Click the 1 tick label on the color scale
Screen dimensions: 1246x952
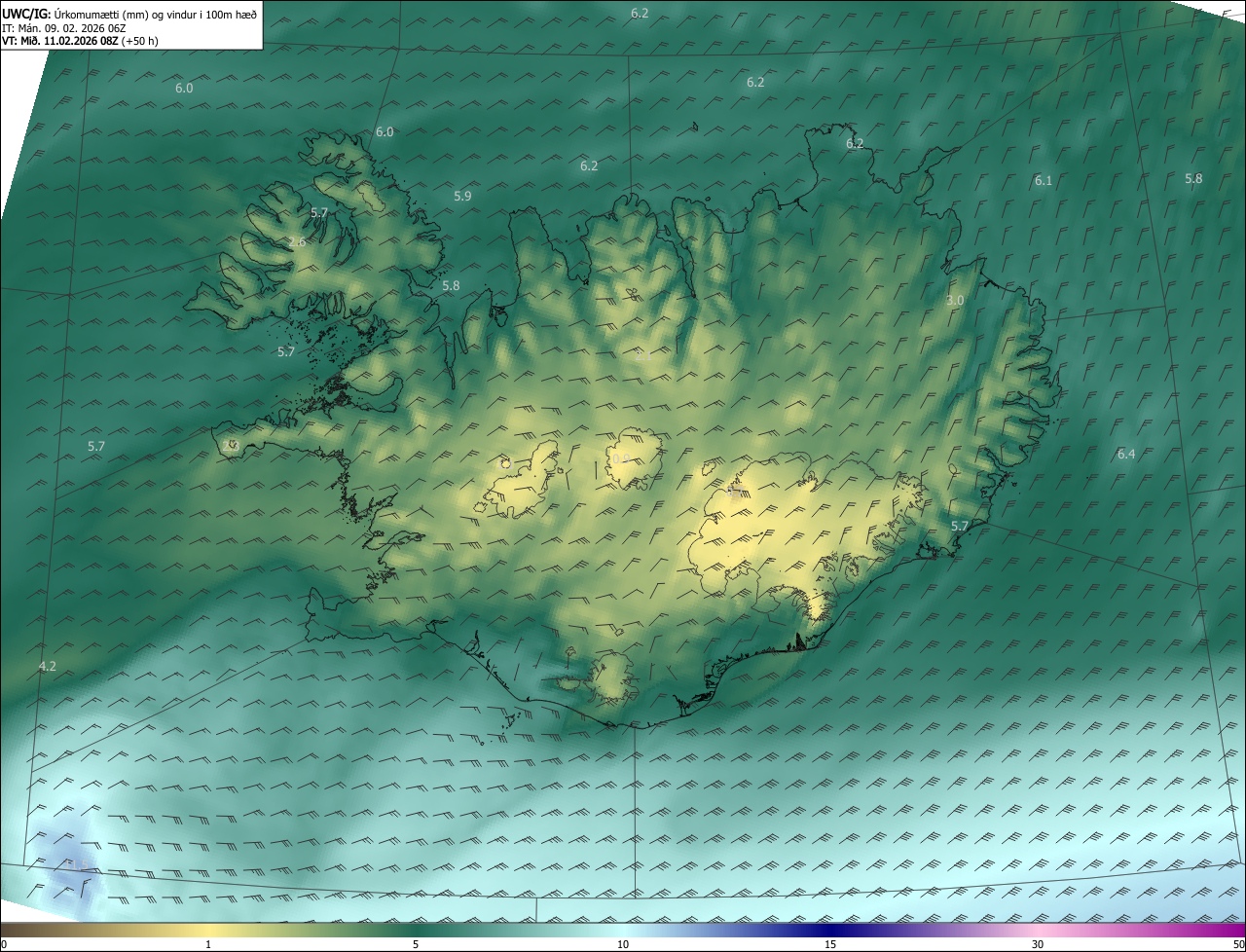click(x=208, y=944)
